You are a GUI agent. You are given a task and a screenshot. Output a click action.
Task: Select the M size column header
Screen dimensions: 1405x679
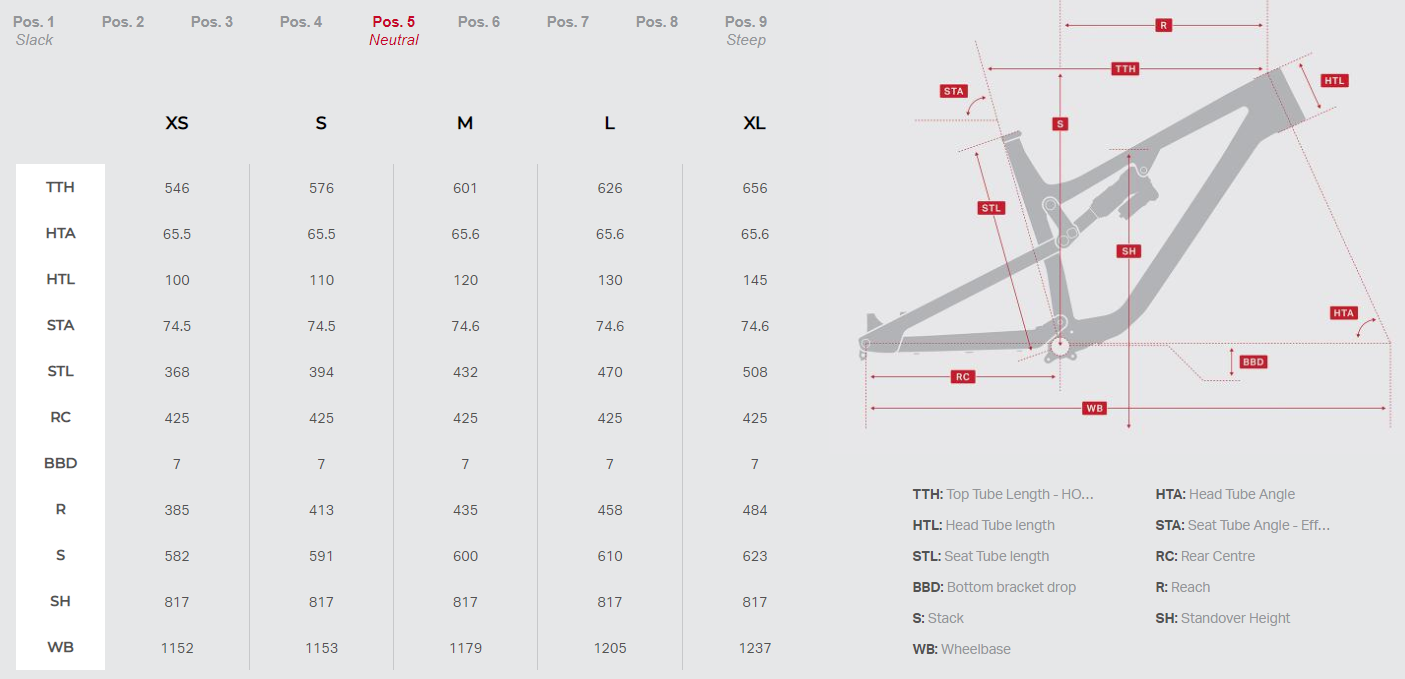click(465, 123)
